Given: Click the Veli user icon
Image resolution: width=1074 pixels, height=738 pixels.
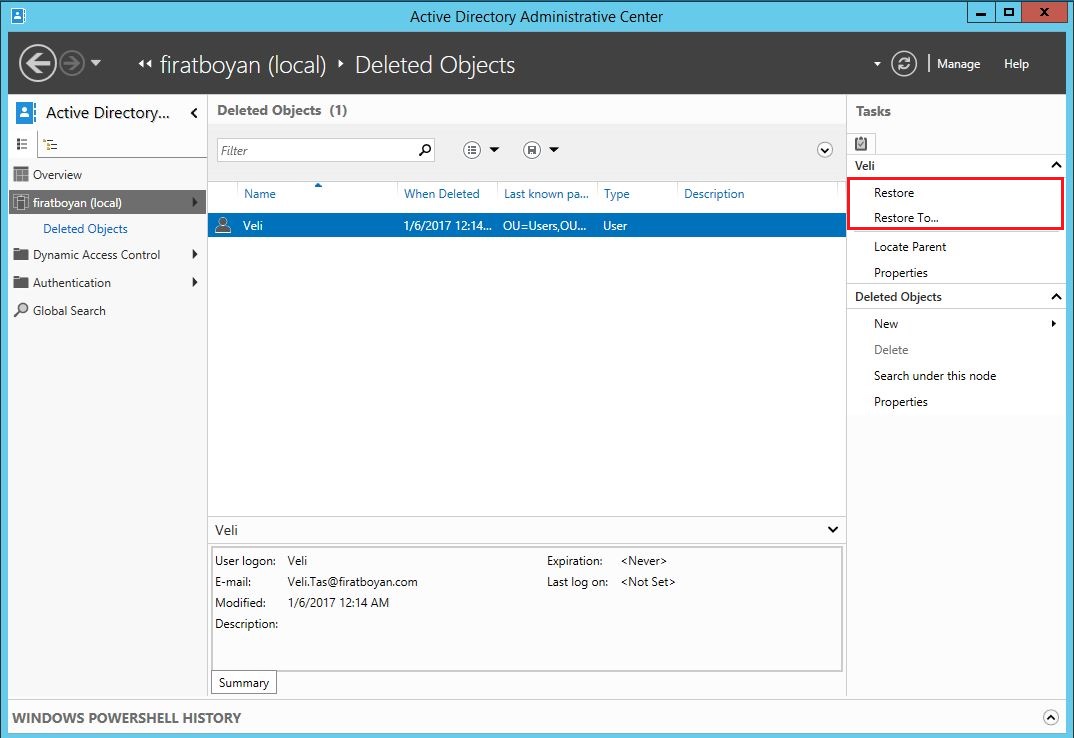Looking at the screenshot, I should click(223, 225).
